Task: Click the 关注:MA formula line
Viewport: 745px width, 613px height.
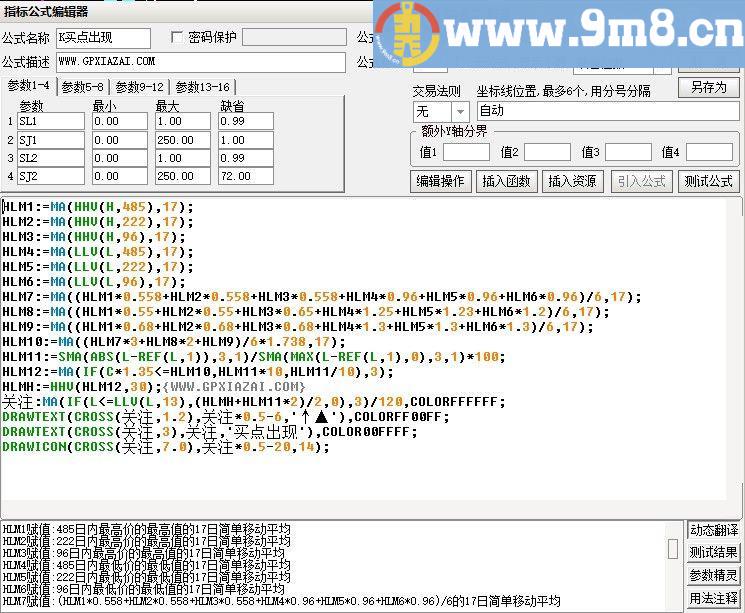Action: coord(254,402)
